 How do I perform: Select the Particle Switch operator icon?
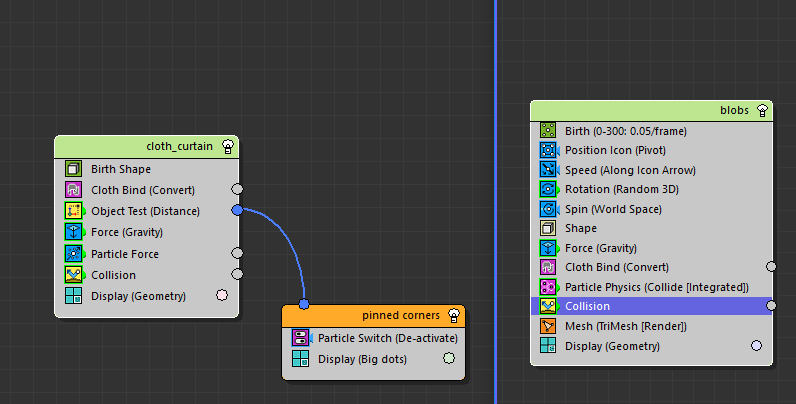(x=300, y=338)
